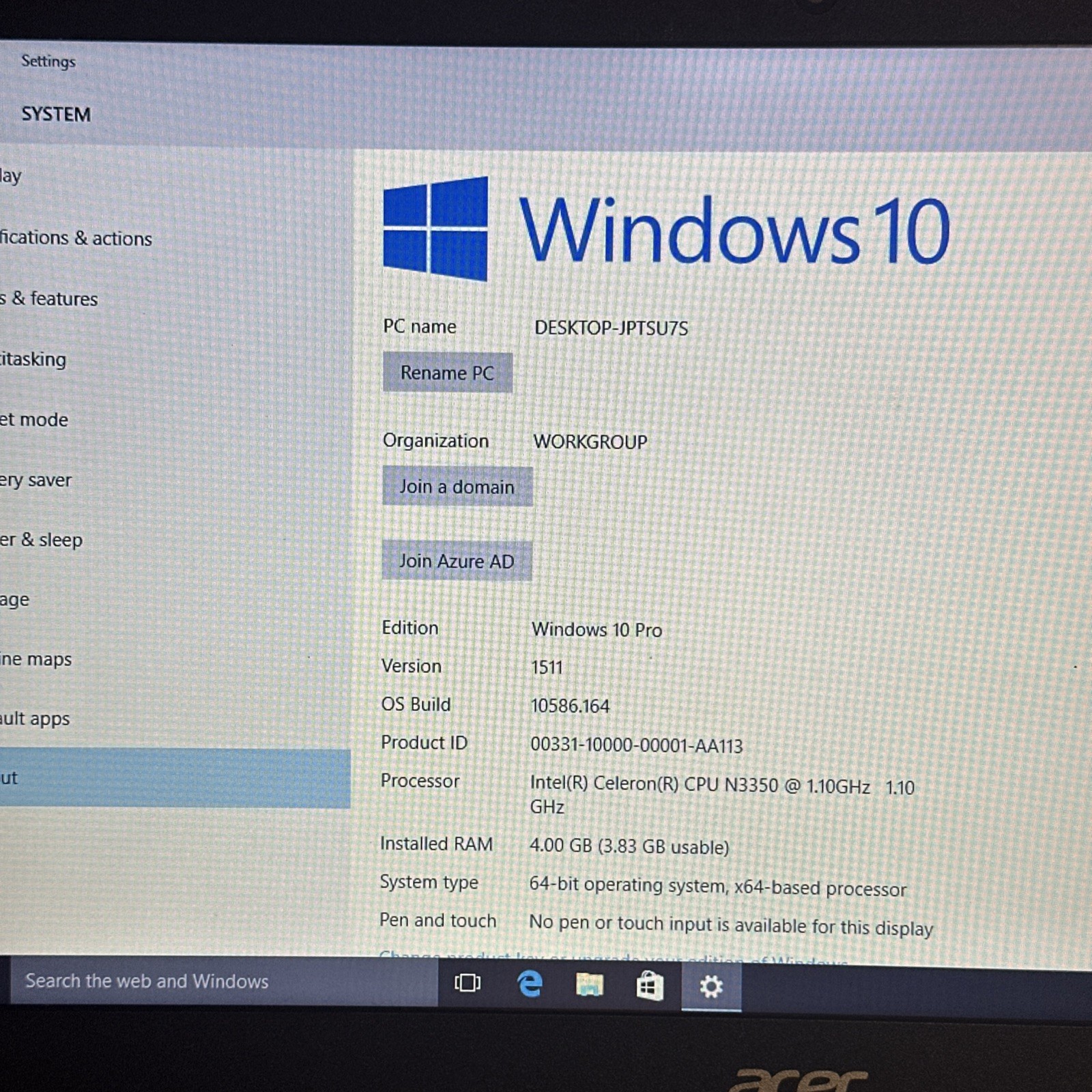Open Task View from the taskbar
This screenshot has height=1092, width=1092.
pos(468,983)
